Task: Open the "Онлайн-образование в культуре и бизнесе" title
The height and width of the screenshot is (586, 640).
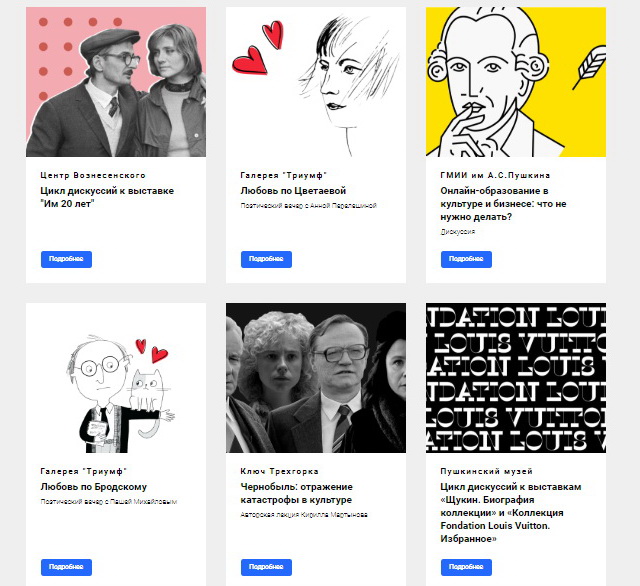Action: coord(503,204)
